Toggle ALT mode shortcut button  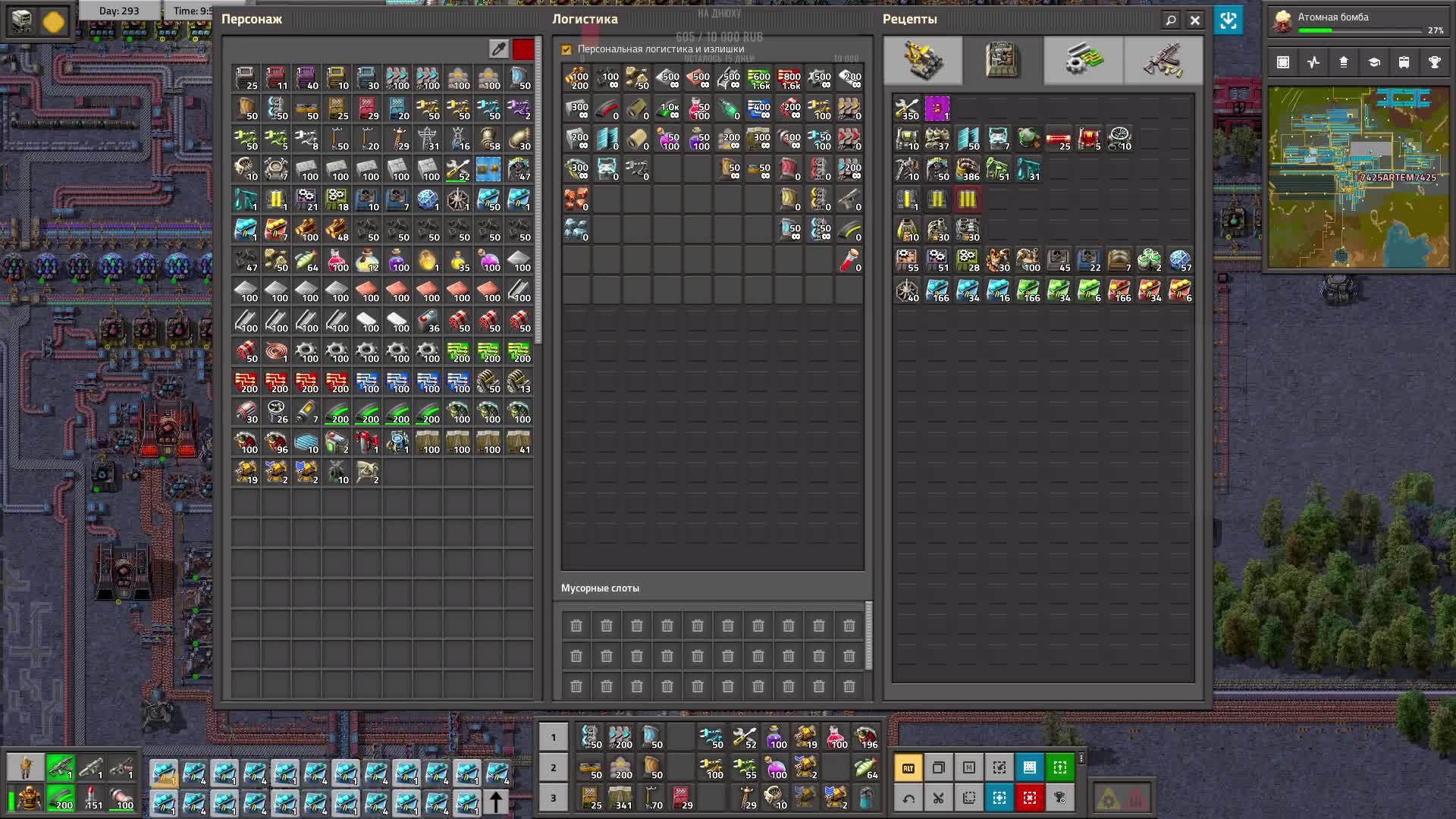click(x=908, y=767)
